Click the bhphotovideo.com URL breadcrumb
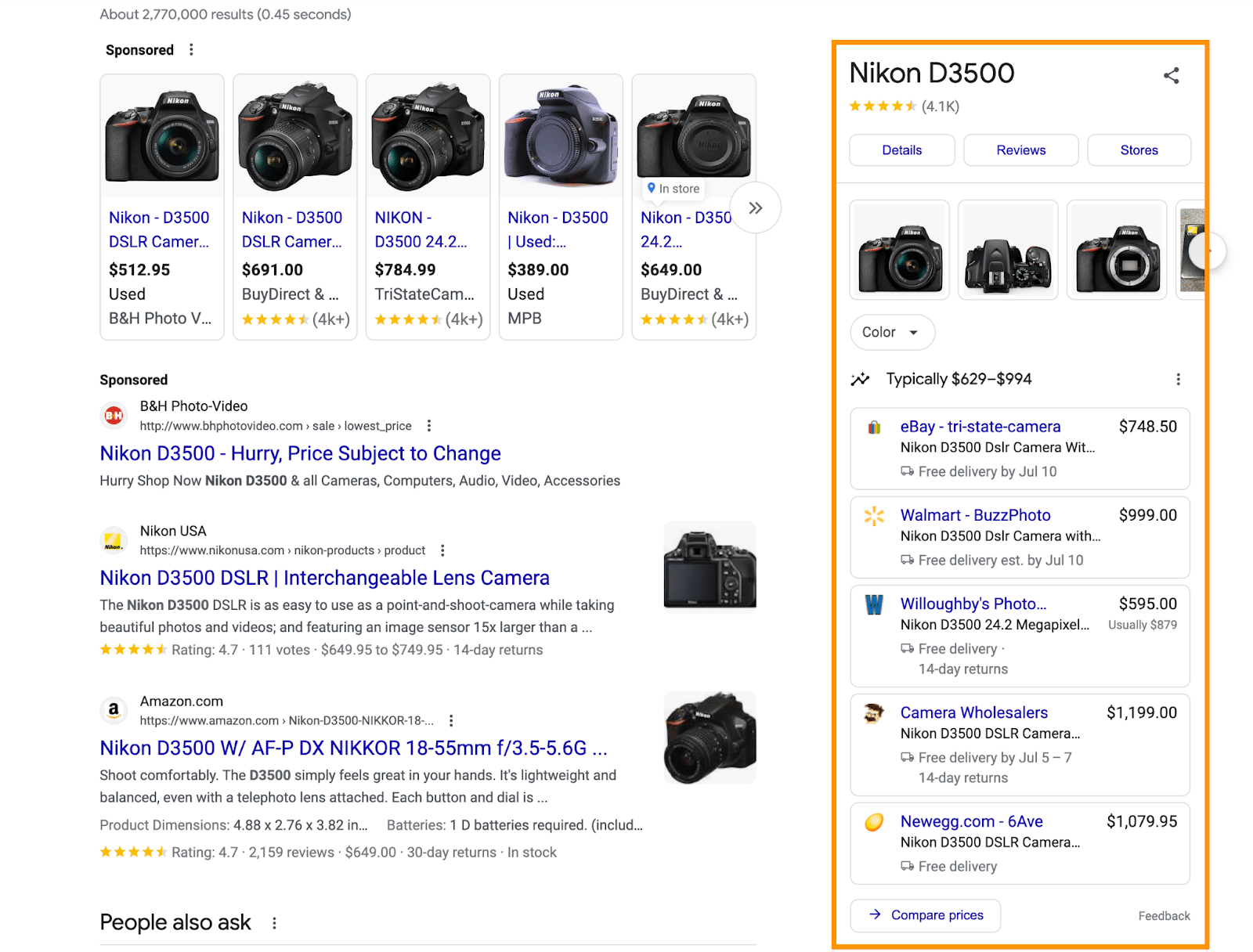 (x=276, y=426)
